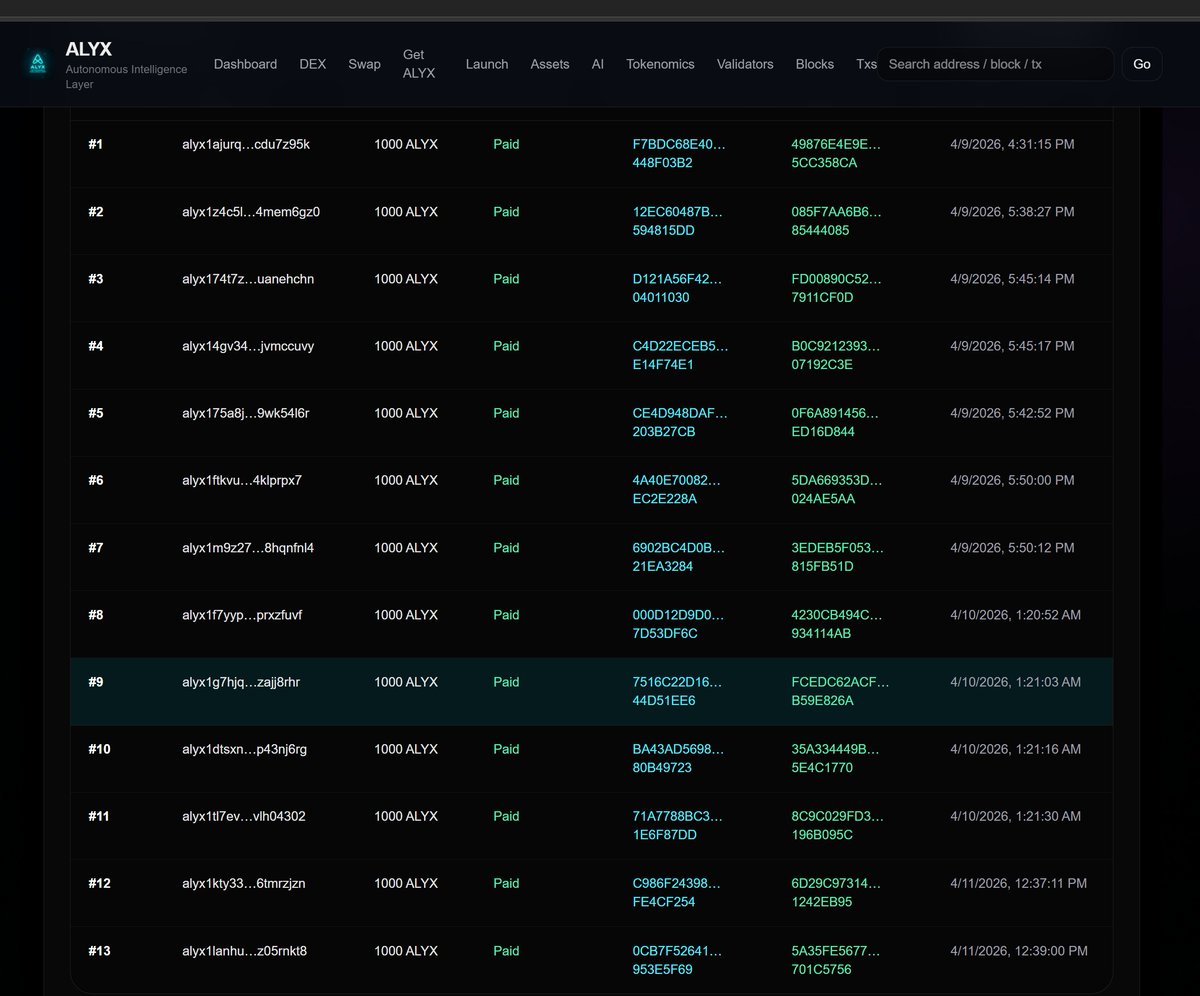Open tx hash 000D12D9D0…7D53DF6C
1200x996 pixels.
pyautogui.click(x=679, y=624)
